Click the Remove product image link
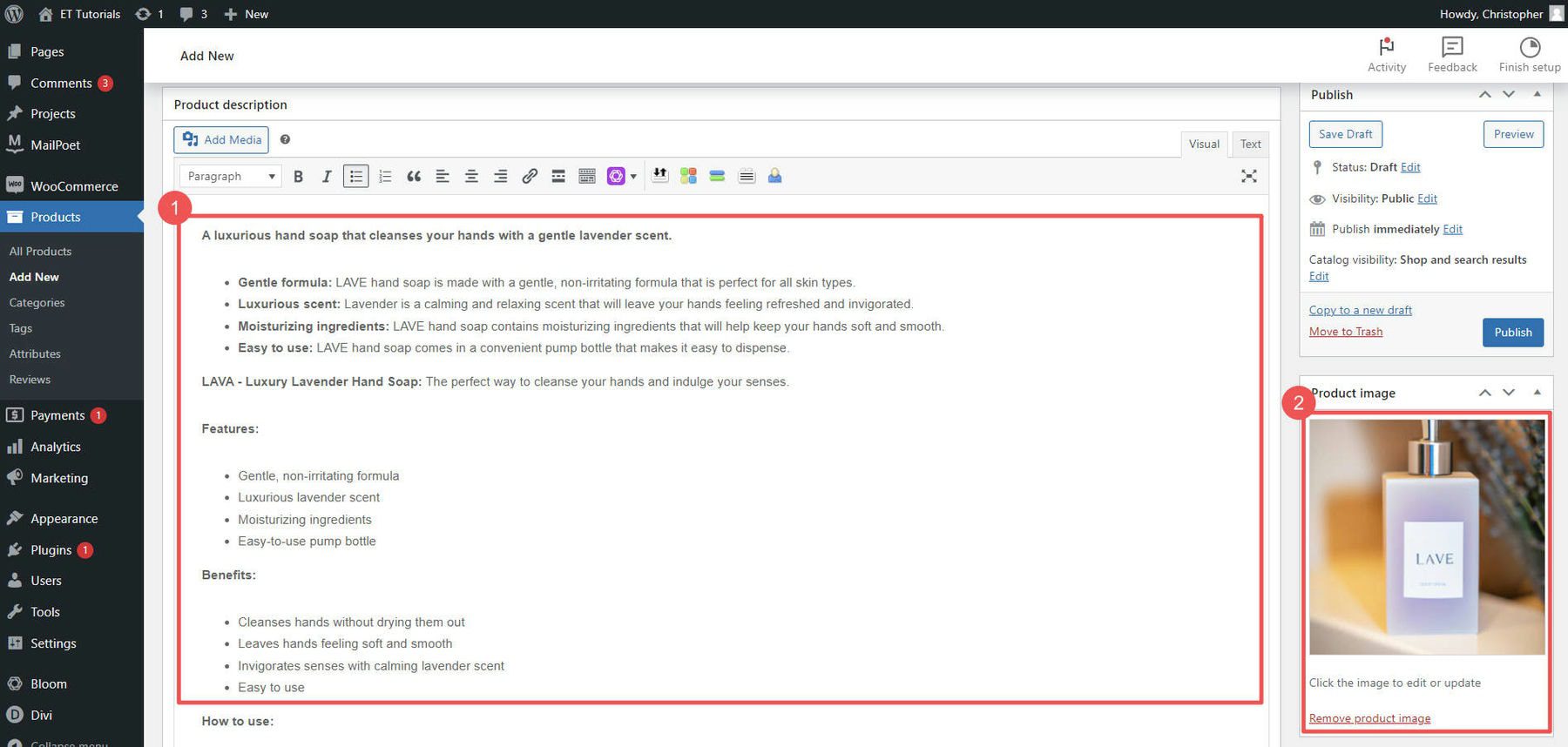 [1369, 718]
